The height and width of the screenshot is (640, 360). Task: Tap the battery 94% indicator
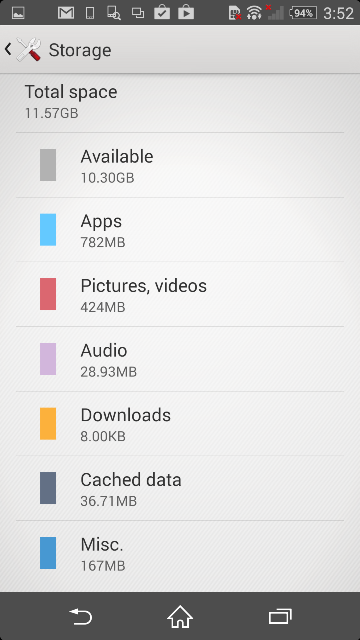(x=303, y=13)
